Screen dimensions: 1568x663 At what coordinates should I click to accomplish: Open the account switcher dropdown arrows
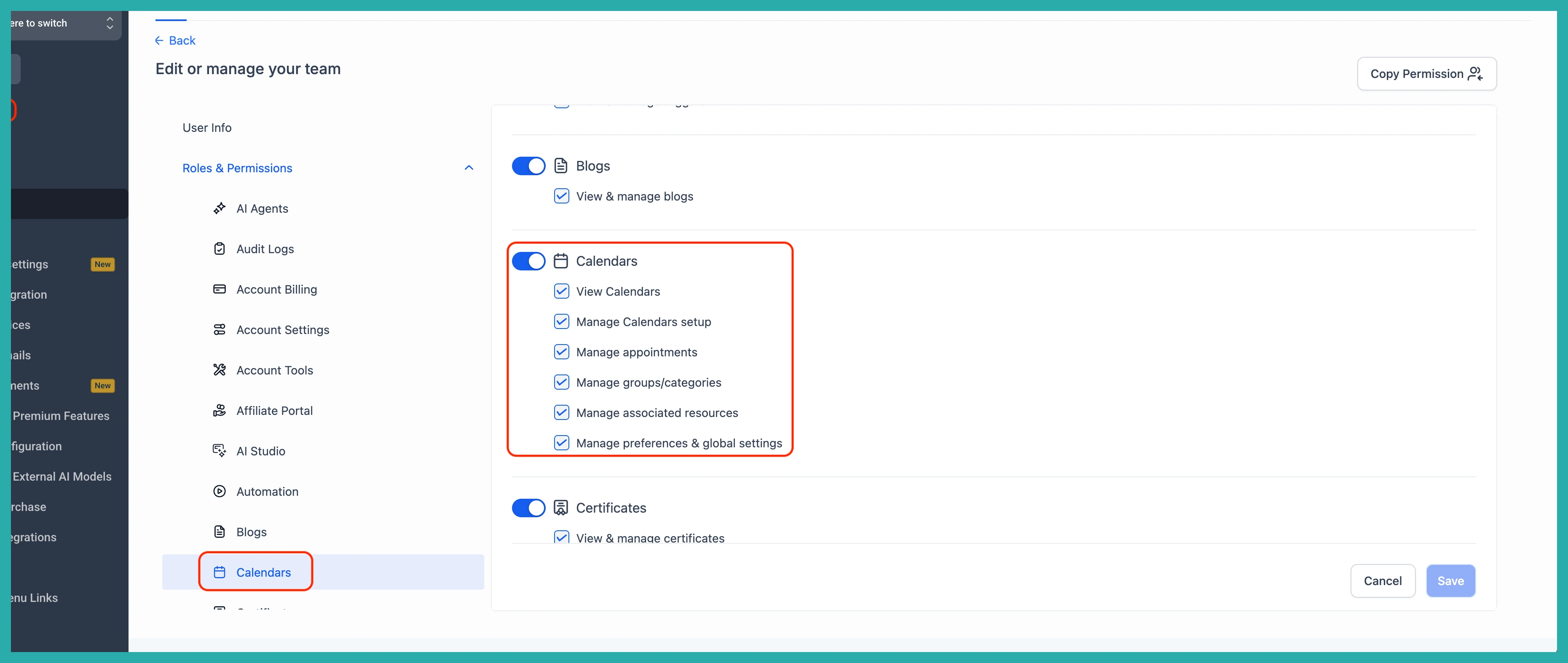(x=110, y=23)
